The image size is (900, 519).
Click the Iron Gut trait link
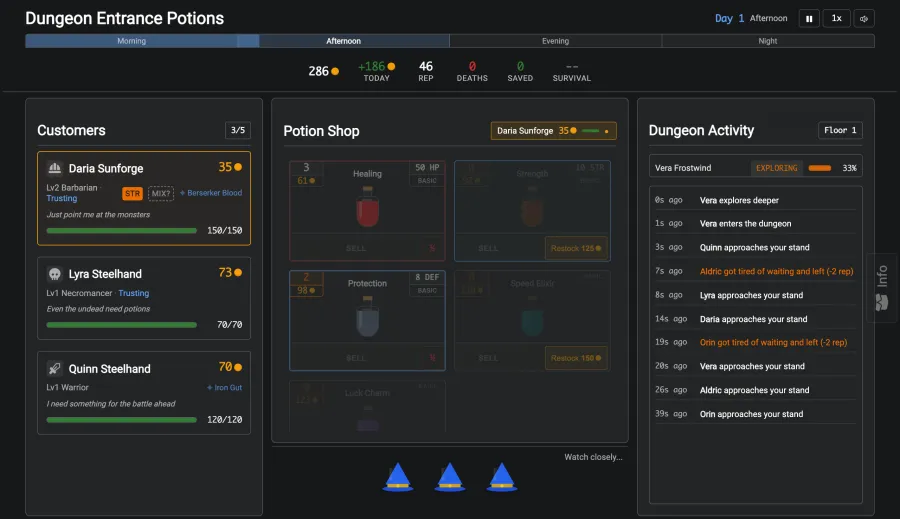[x=224, y=388]
